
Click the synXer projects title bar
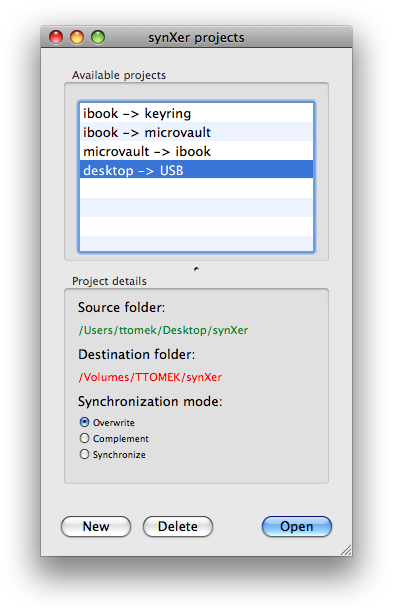(196, 37)
